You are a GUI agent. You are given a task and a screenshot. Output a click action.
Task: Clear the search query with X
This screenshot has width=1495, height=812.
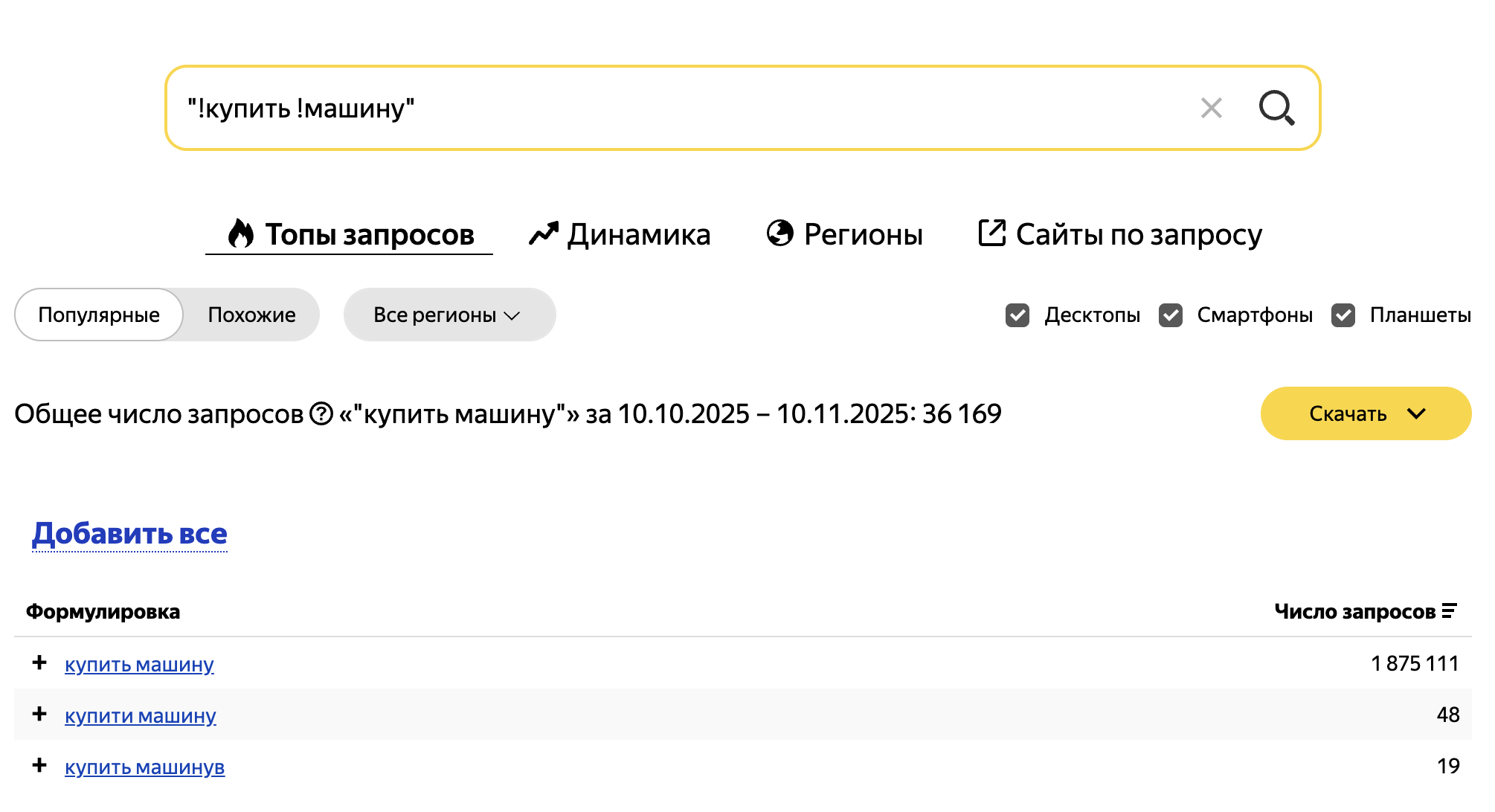1211,109
